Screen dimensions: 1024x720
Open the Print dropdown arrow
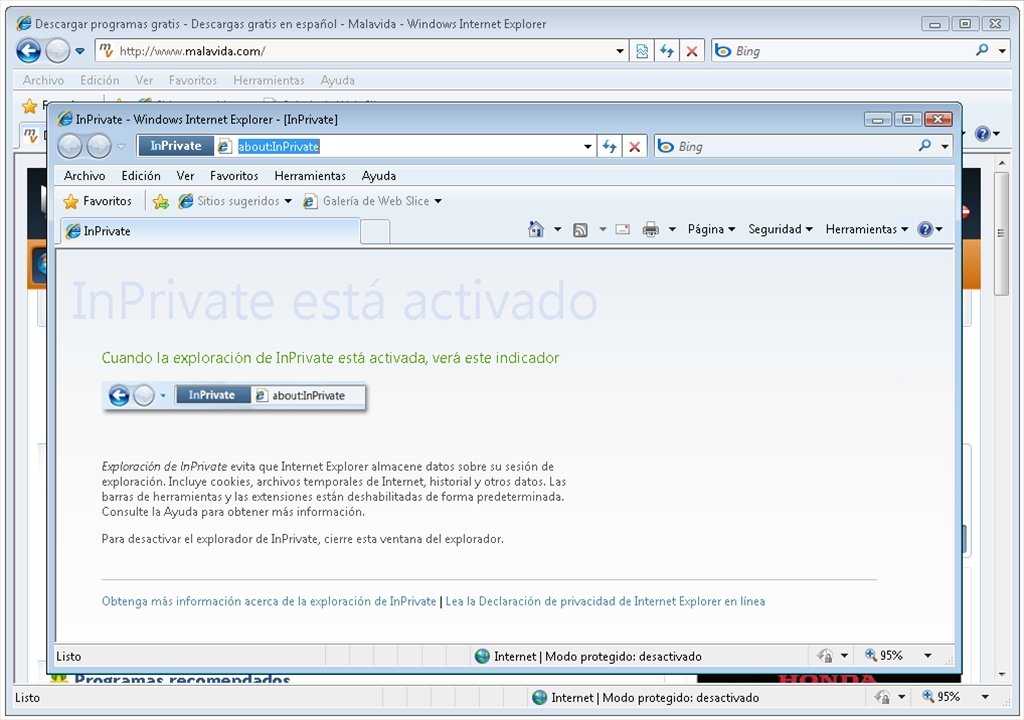pyautogui.click(x=672, y=229)
